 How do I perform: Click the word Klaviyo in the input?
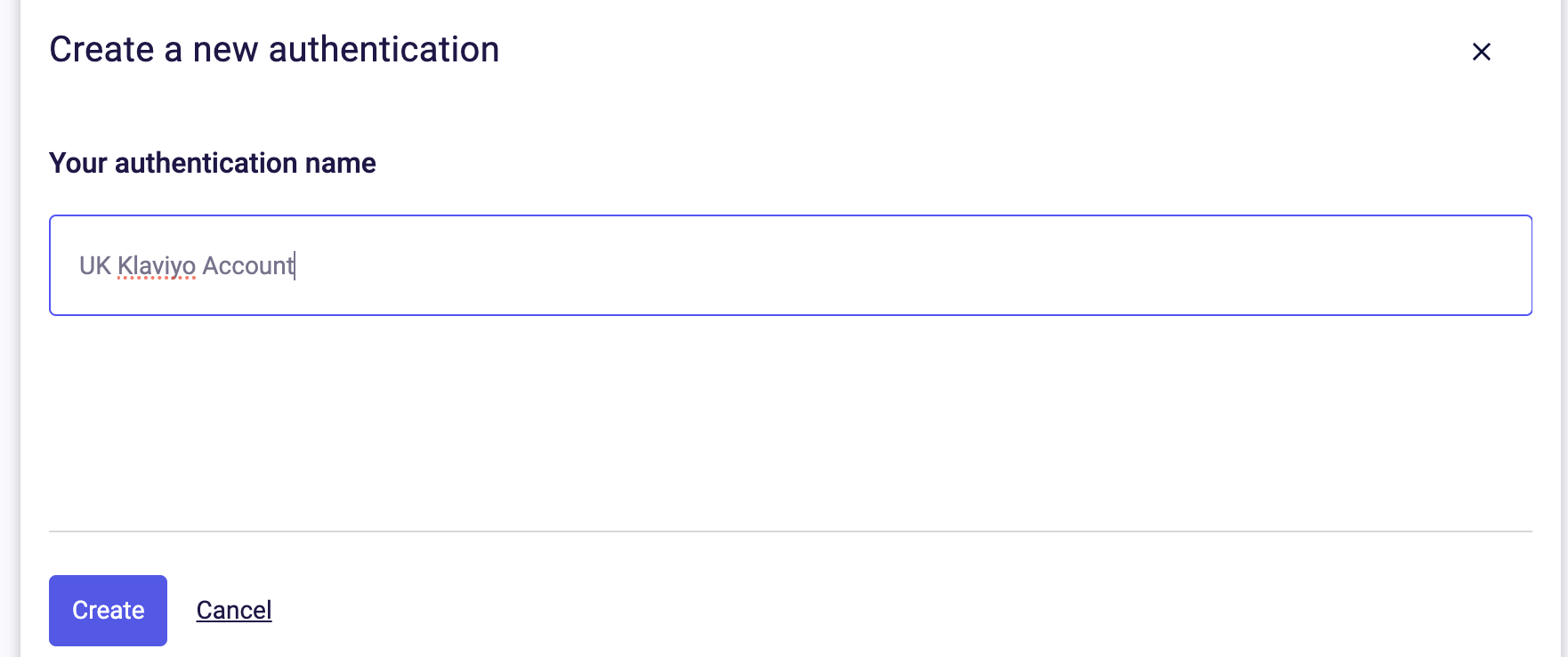click(157, 265)
